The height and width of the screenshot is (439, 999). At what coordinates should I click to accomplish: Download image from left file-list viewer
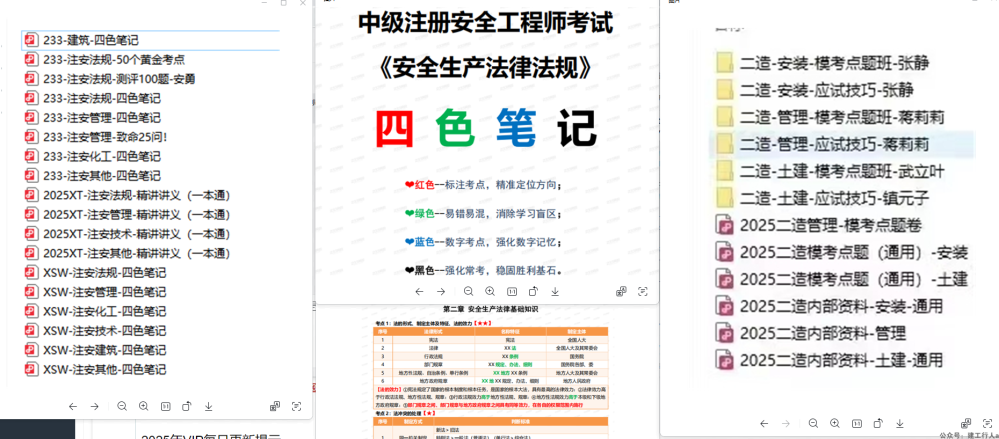point(208,406)
